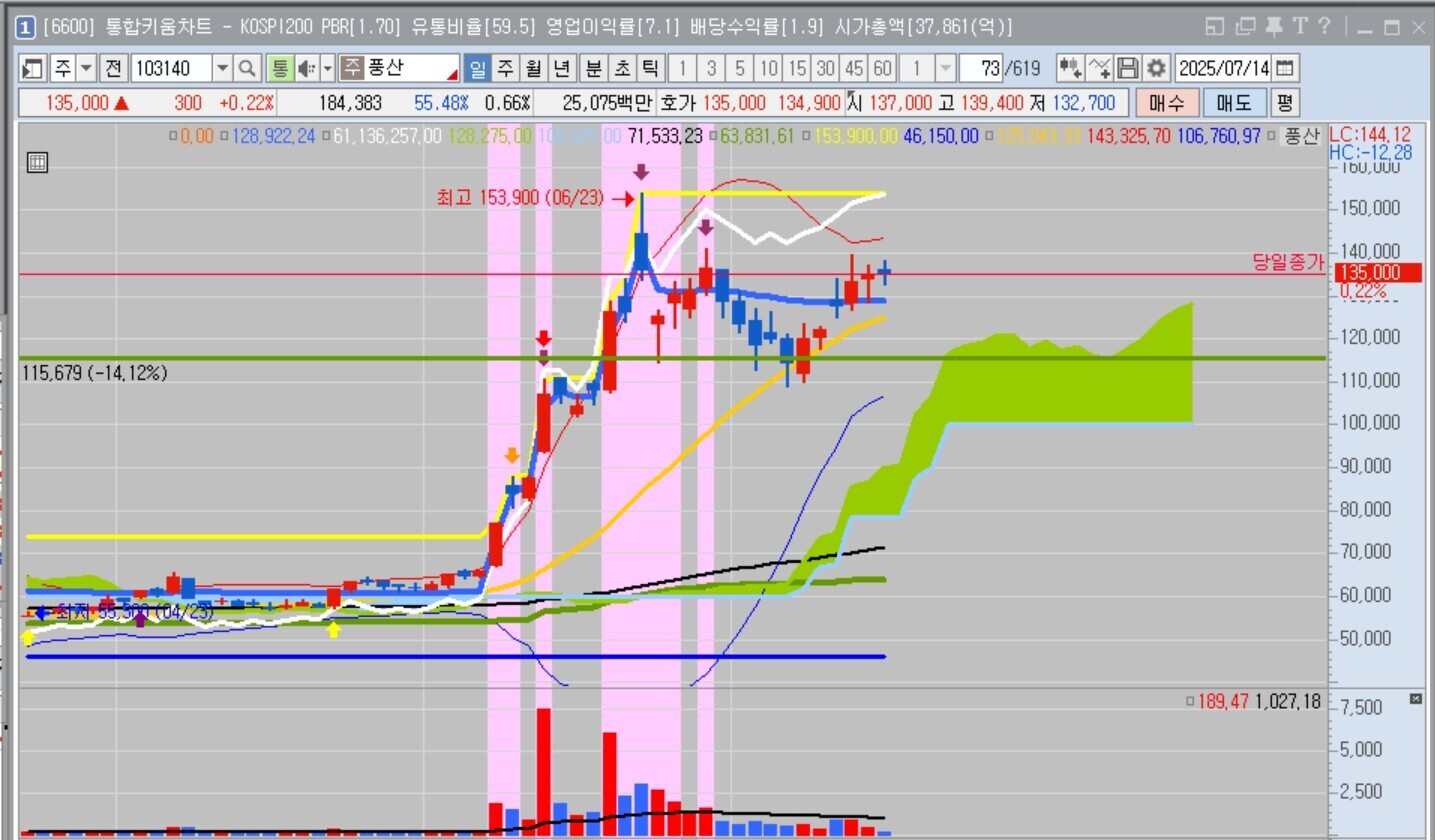
Task: Open the calendar date picker icon
Action: click(x=1286, y=68)
